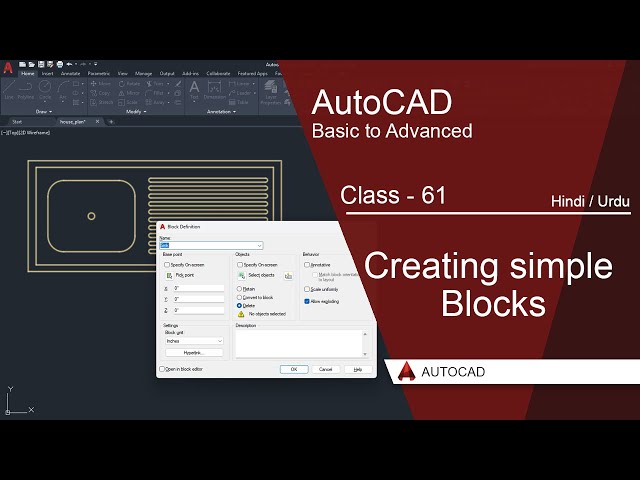Select the Table tool in the Annotation panel

(239, 102)
